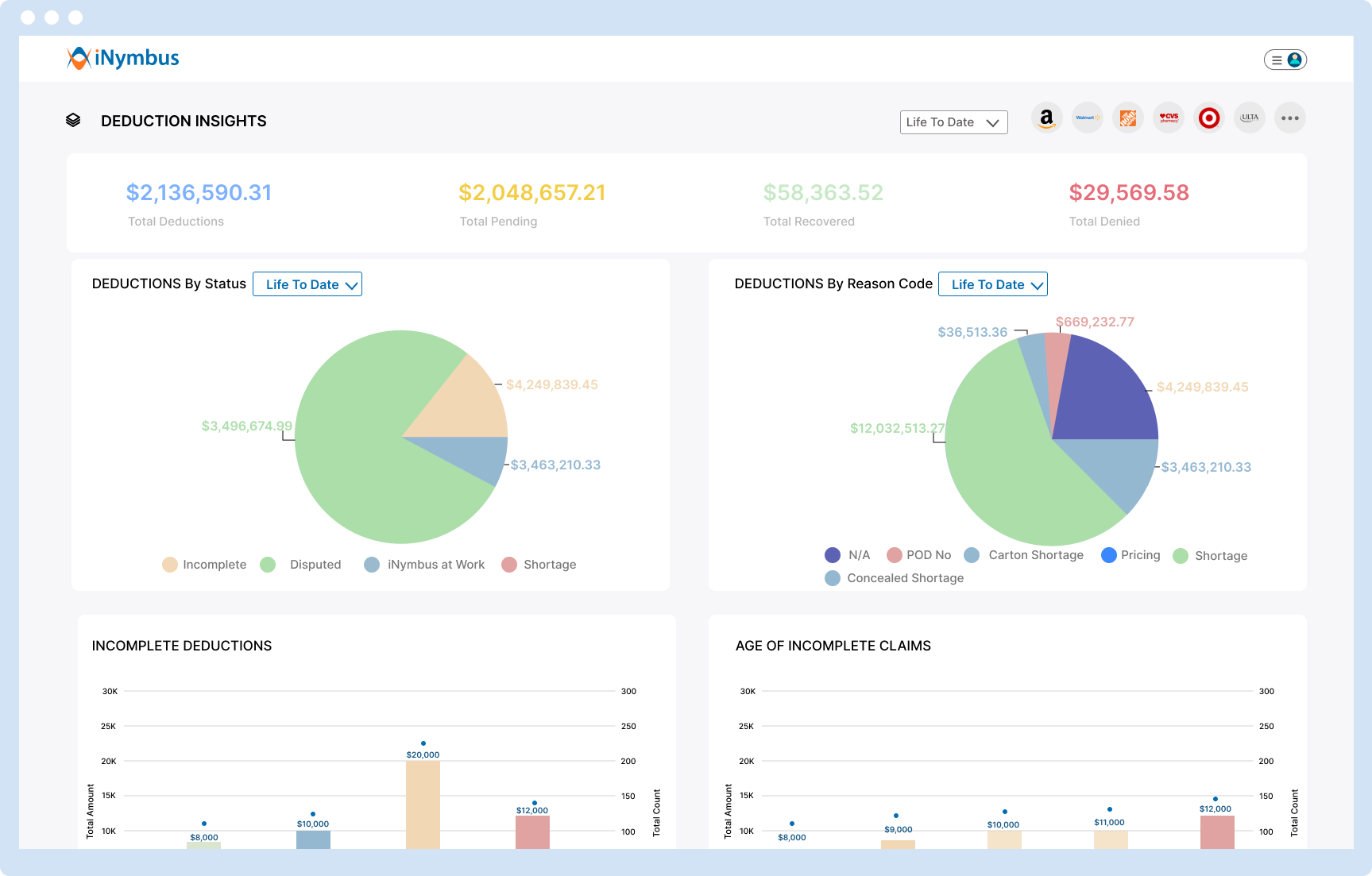Image resolution: width=1372 pixels, height=876 pixels.
Task: Toggle the N/A legend in Reason Code chart
Action: coord(849,554)
